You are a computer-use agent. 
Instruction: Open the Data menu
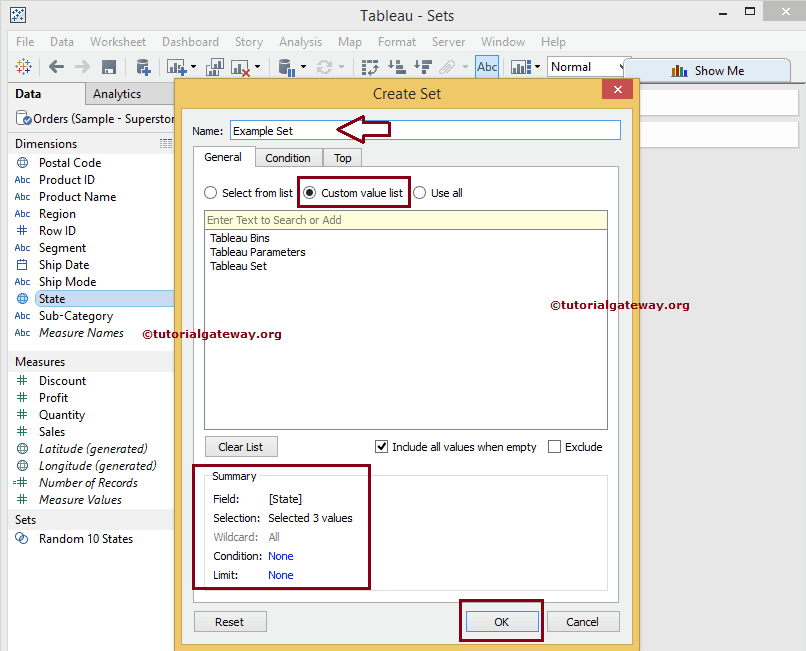tap(62, 42)
